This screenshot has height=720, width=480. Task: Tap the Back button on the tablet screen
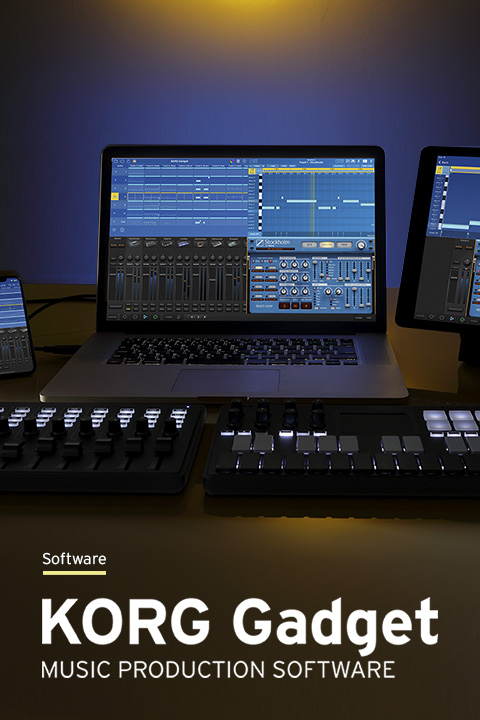(444, 162)
